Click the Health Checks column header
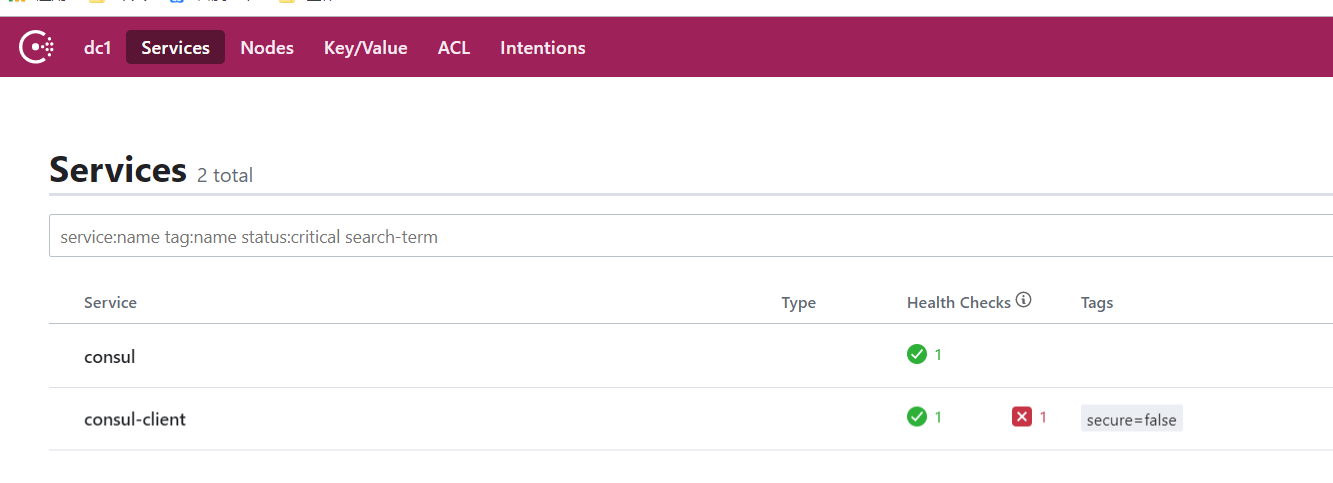Screen dimensions: 1333x483 coord(958,303)
